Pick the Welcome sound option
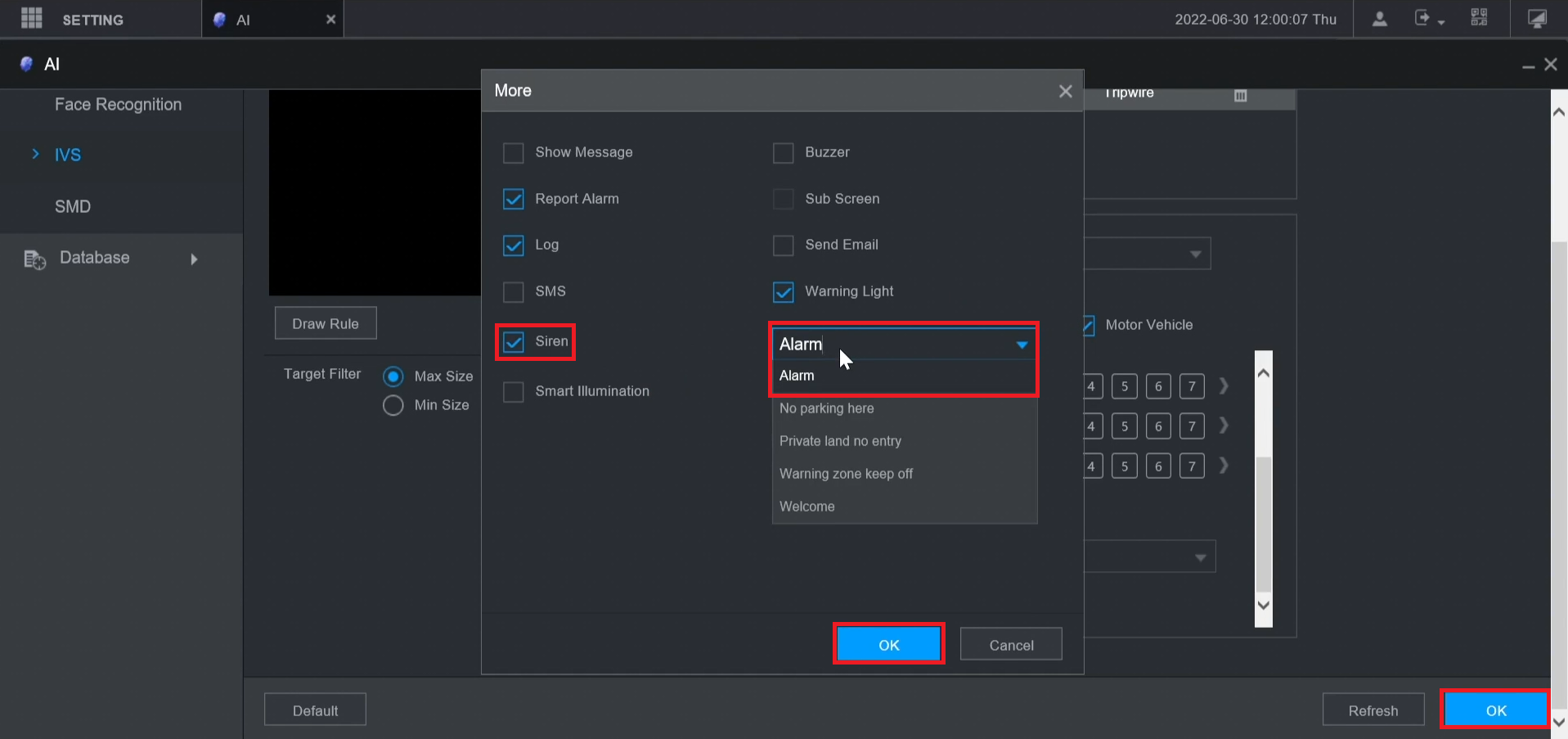The image size is (1568, 739). click(x=905, y=507)
